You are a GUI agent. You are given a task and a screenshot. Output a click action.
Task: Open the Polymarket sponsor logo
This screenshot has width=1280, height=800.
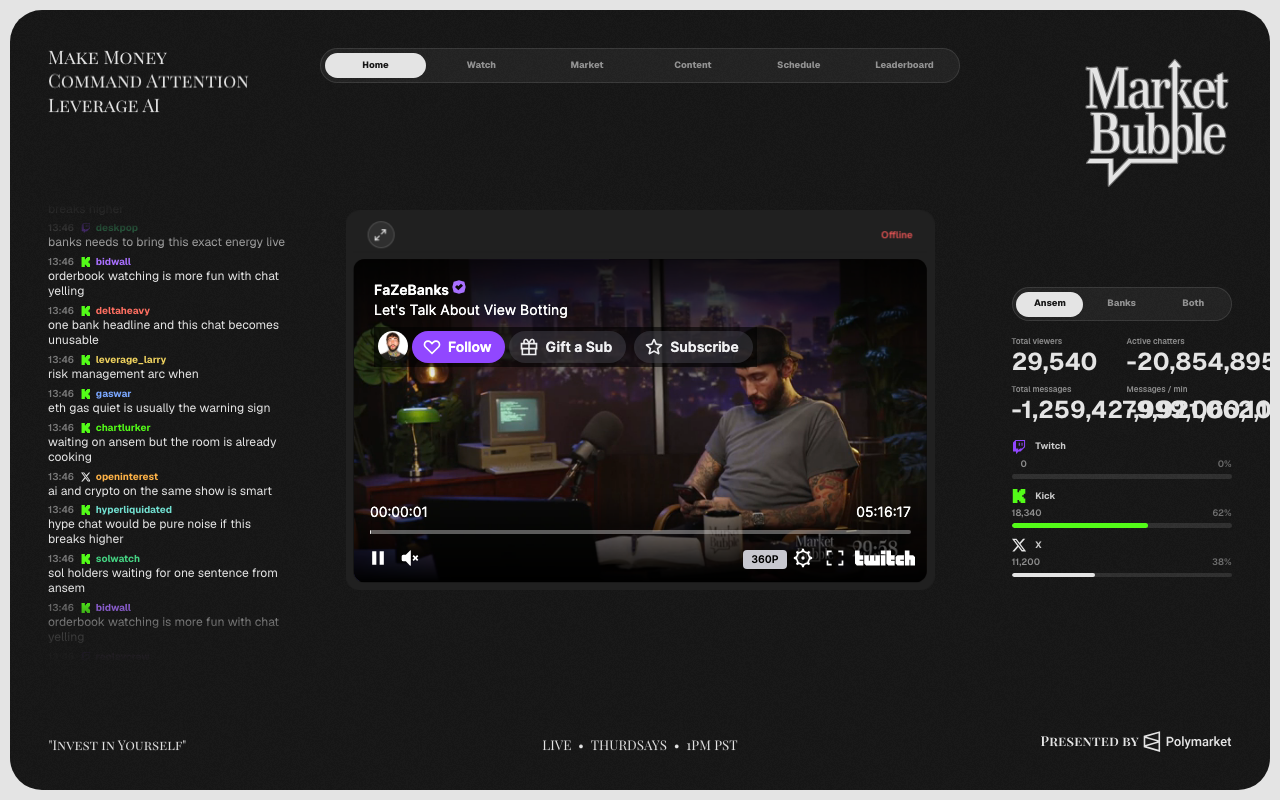pyautogui.click(x=1187, y=741)
